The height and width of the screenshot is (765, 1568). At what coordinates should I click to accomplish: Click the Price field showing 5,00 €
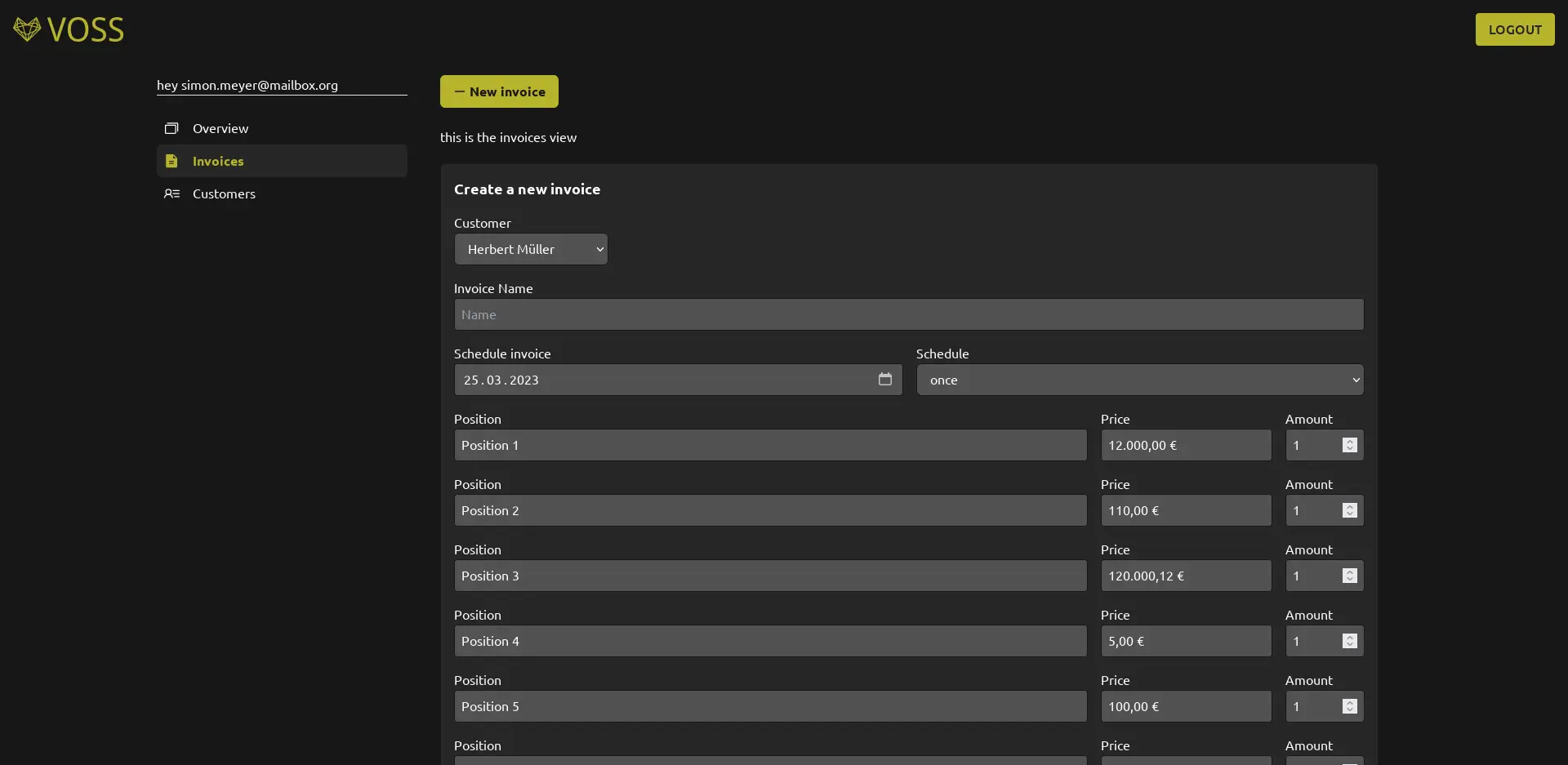(x=1186, y=641)
